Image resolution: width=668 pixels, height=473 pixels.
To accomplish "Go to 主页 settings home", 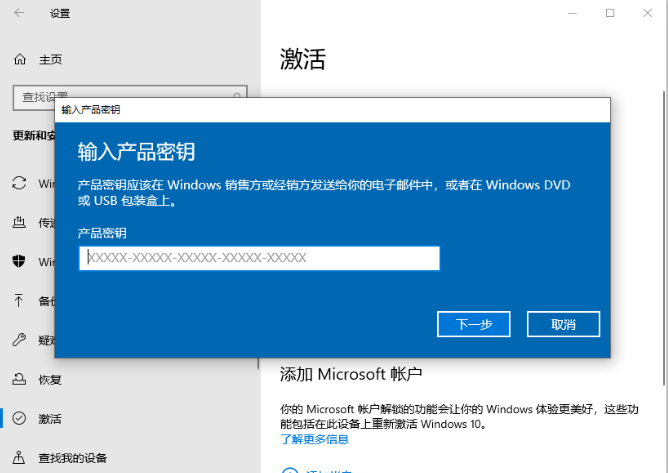I will click(50, 60).
